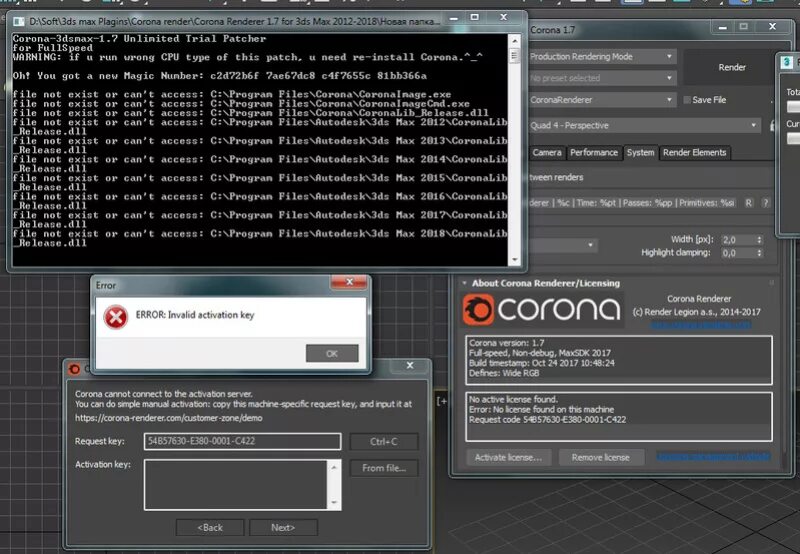800x554 pixels.
Task: Click the Highlight clamping value field
Action: 738,253
